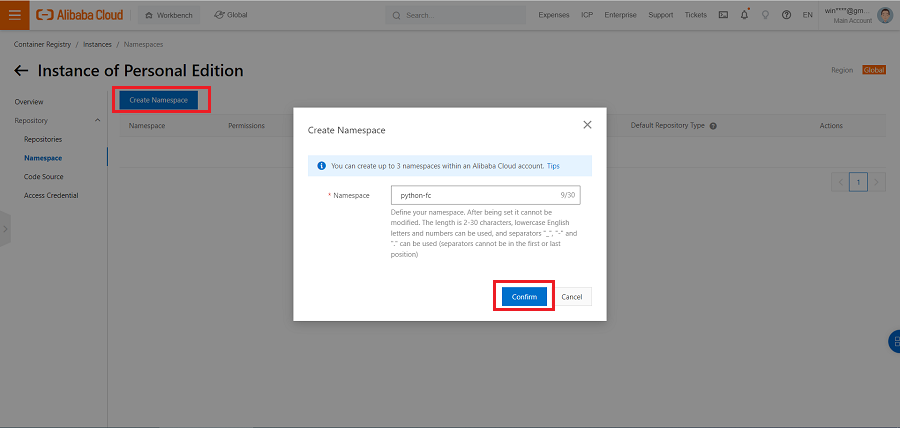Select Namespace in the sidebar

tap(43, 158)
